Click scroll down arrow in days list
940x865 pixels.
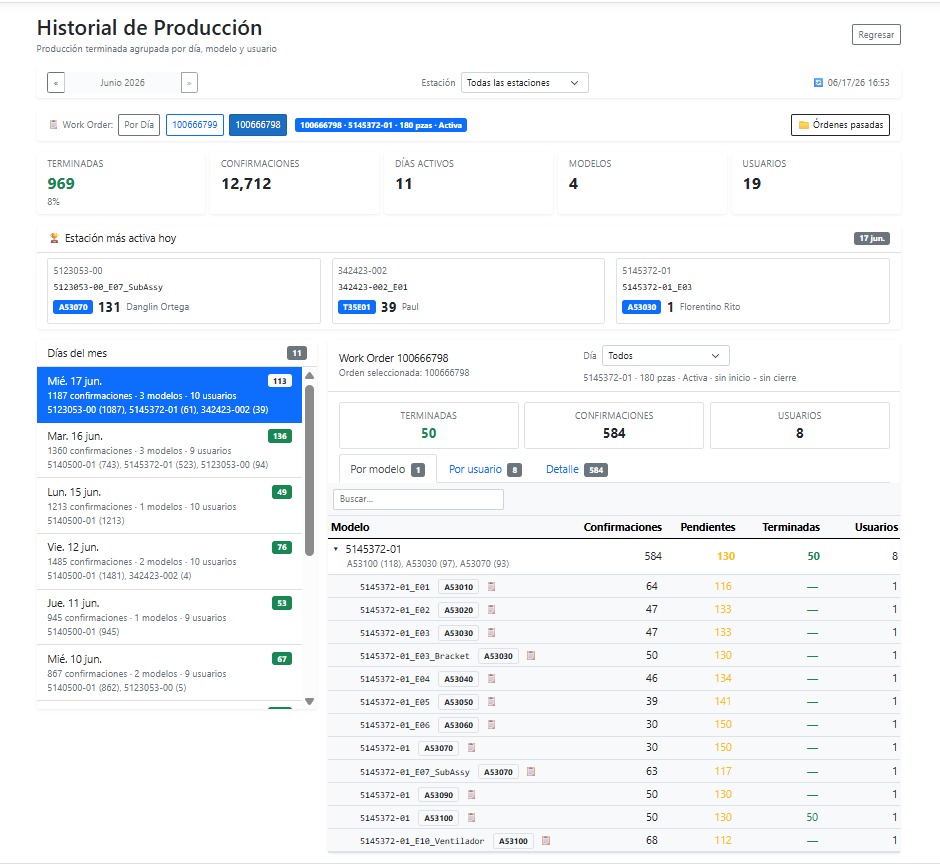pyautogui.click(x=309, y=701)
